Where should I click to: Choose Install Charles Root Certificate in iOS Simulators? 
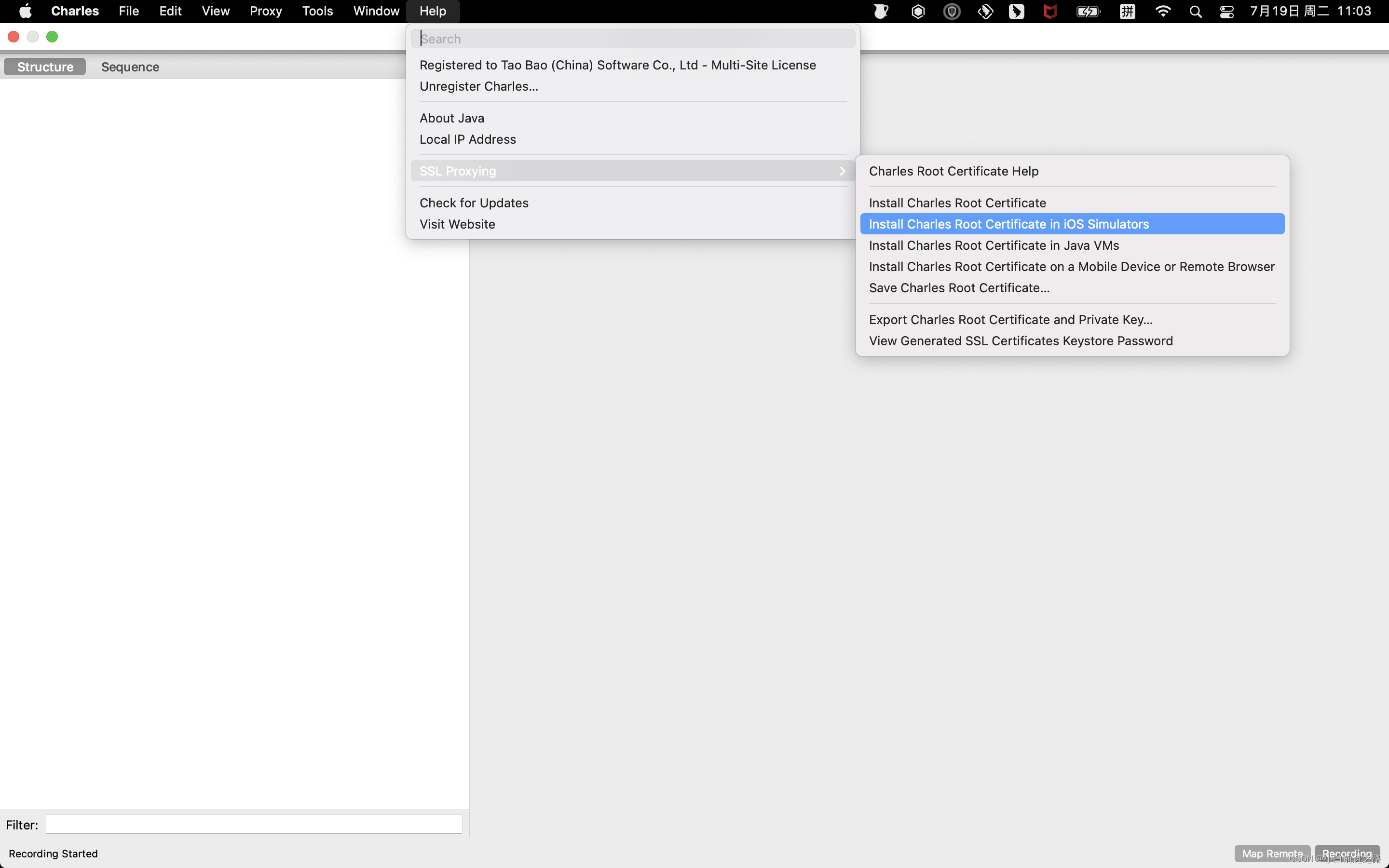pos(1072,224)
